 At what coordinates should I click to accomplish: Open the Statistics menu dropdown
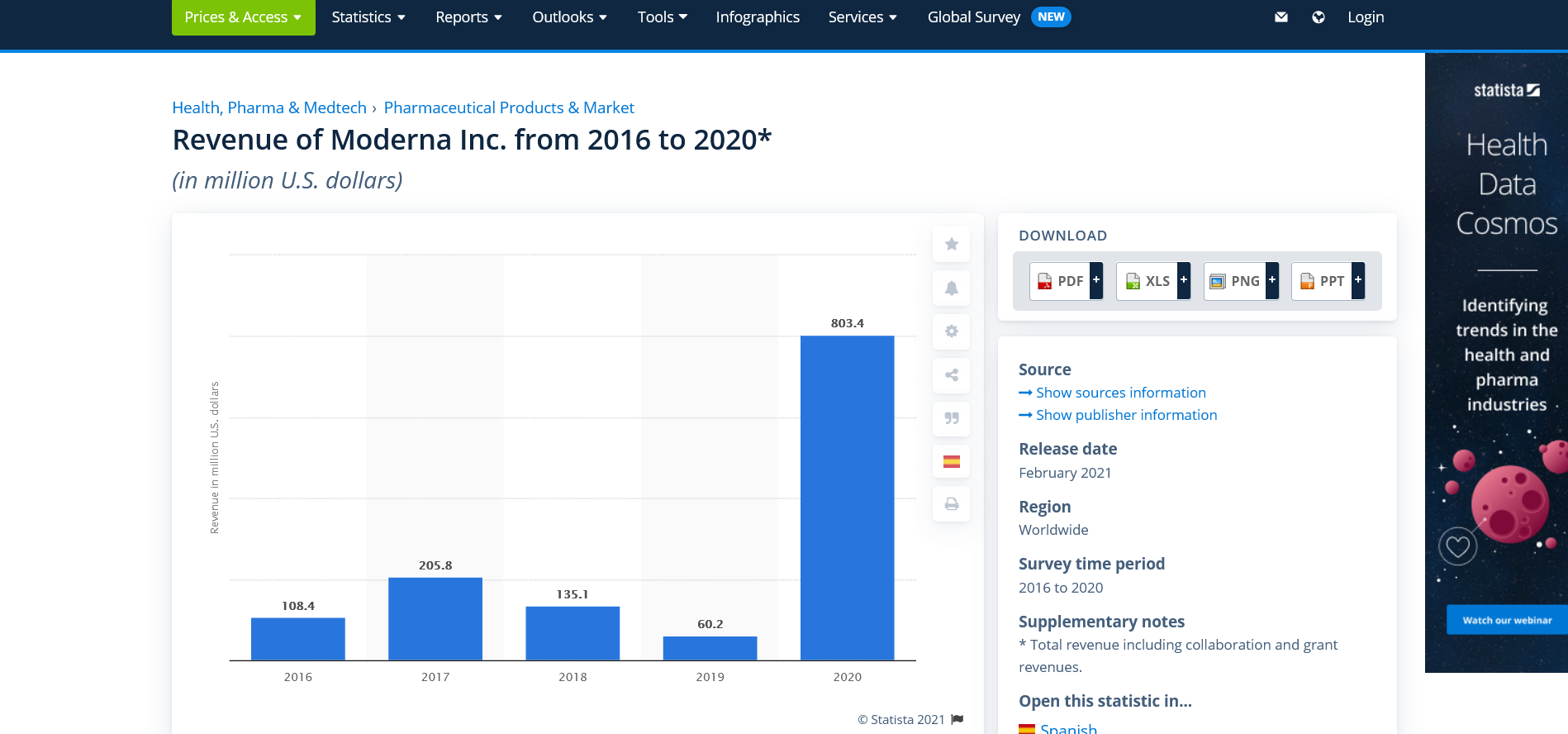tap(368, 17)
